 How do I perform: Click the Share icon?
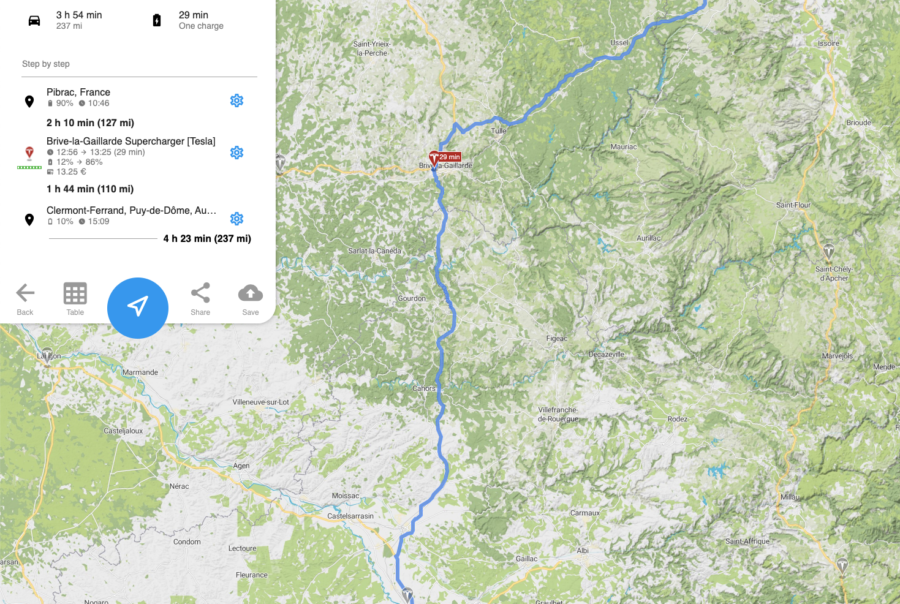pos(200,293)
